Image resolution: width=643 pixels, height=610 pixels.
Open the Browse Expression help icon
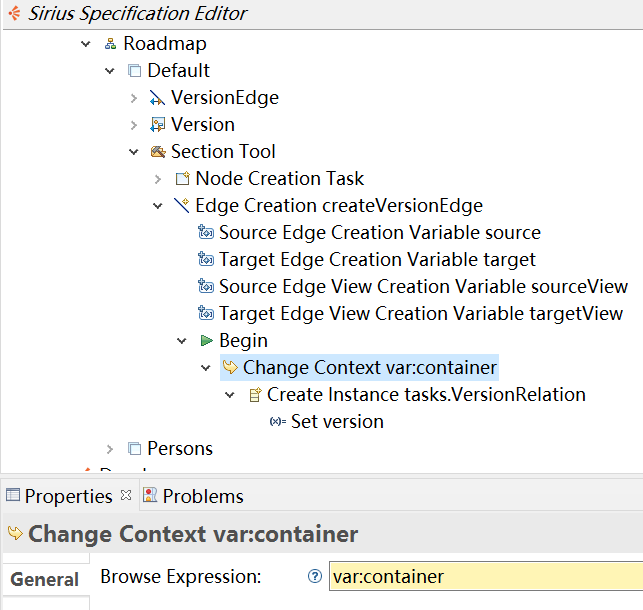point(315,576)
